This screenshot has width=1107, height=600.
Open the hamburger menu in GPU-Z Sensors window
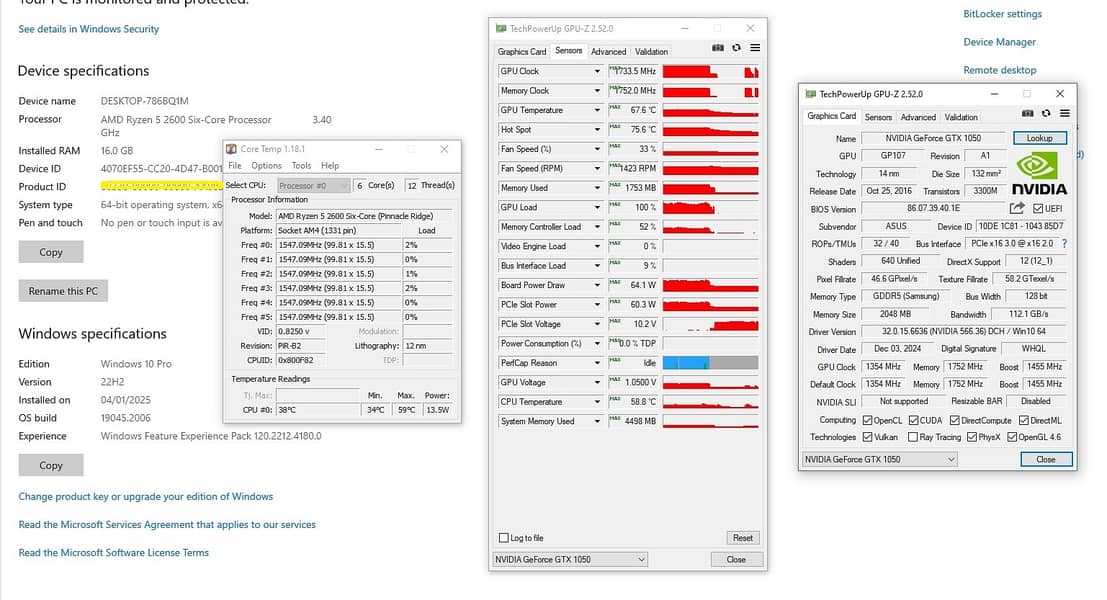click(x=755, y=48)
